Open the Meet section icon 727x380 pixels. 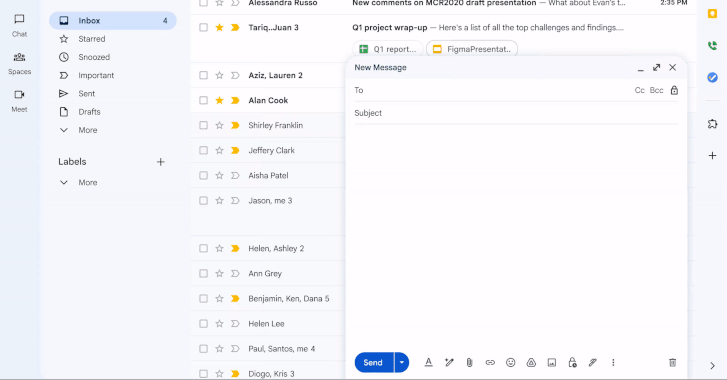pos(19,95)
